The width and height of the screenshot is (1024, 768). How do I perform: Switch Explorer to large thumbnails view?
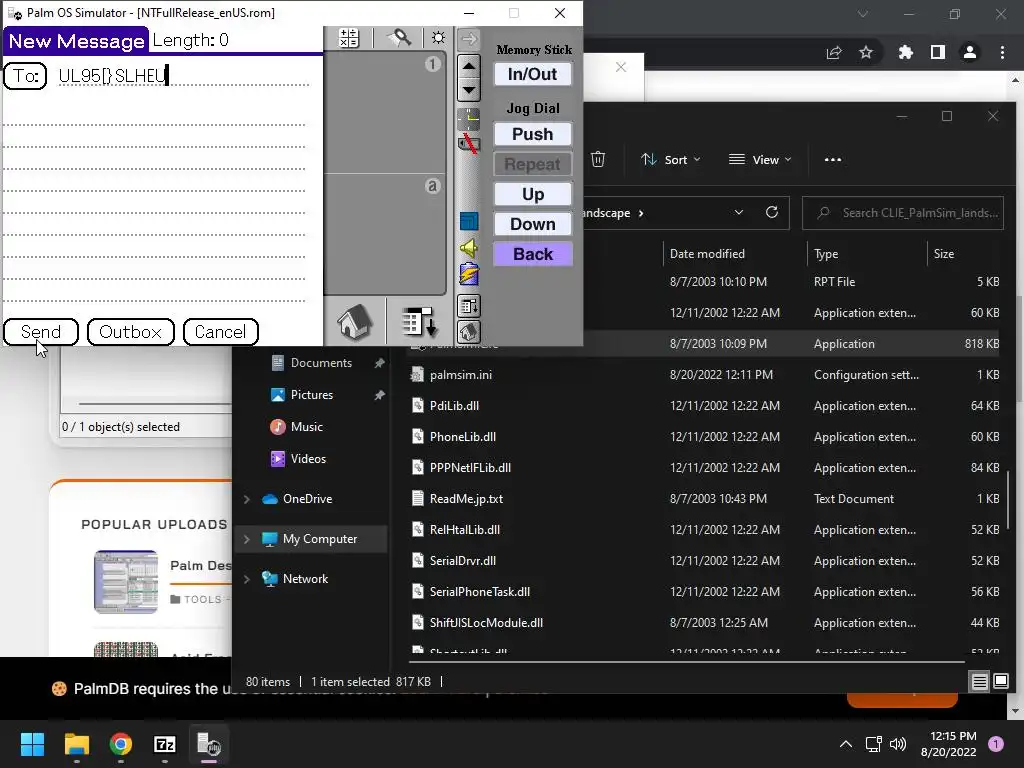1001,682
